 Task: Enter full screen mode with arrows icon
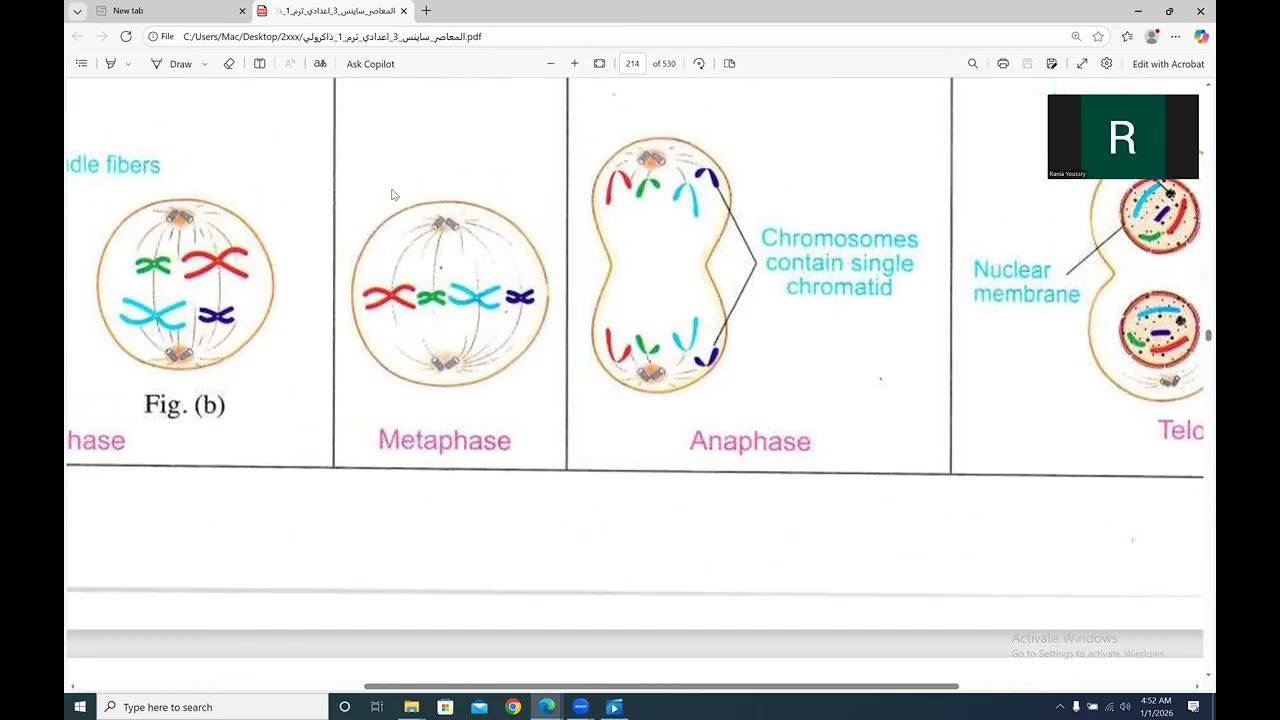pos(1082,63)
